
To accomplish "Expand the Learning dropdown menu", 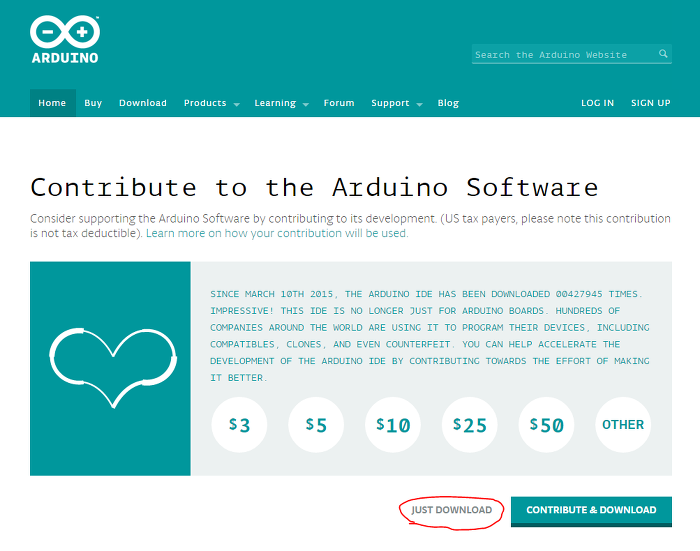I will (x=281, y=103).
